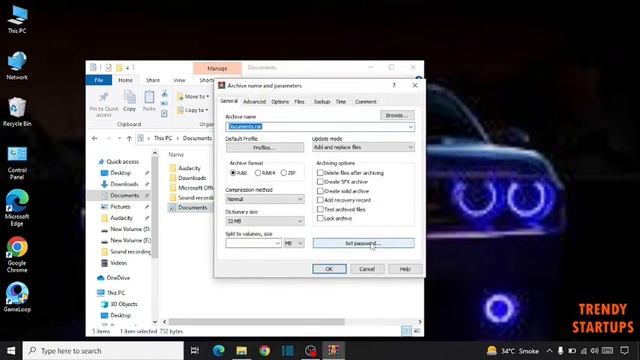The image size is (640, 360).
Task: Click the Profiles button
Action: coord(265,147)
